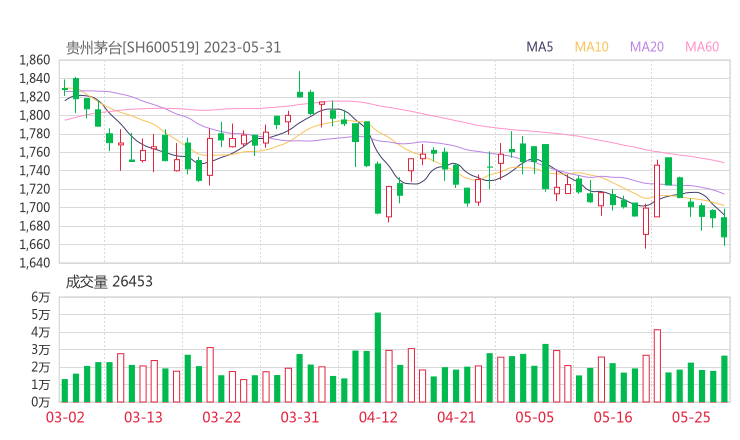Select the MA20 legend label
This screenshot has width=740, height=440.
647,47
